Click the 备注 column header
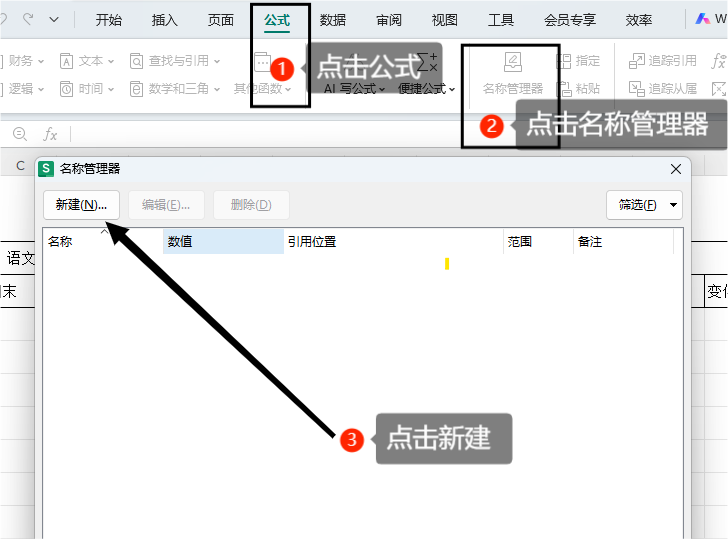This screenshot has height=539, width=728. (623, 241)
